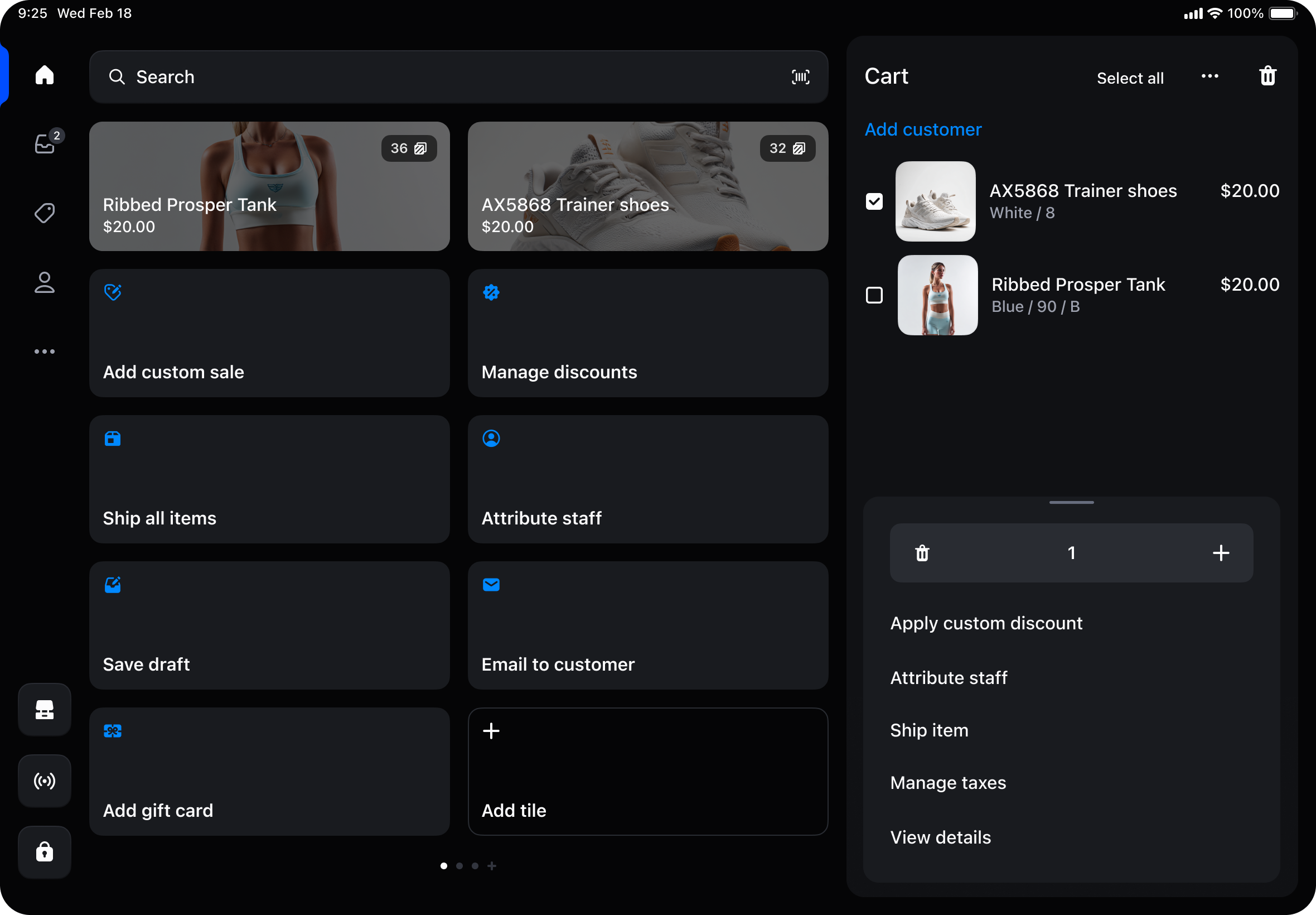Click the quantity value 1
Image resolution: width=1316 pixels, height=915 pixels.
pyautogui.click(x=1071, y=553)
